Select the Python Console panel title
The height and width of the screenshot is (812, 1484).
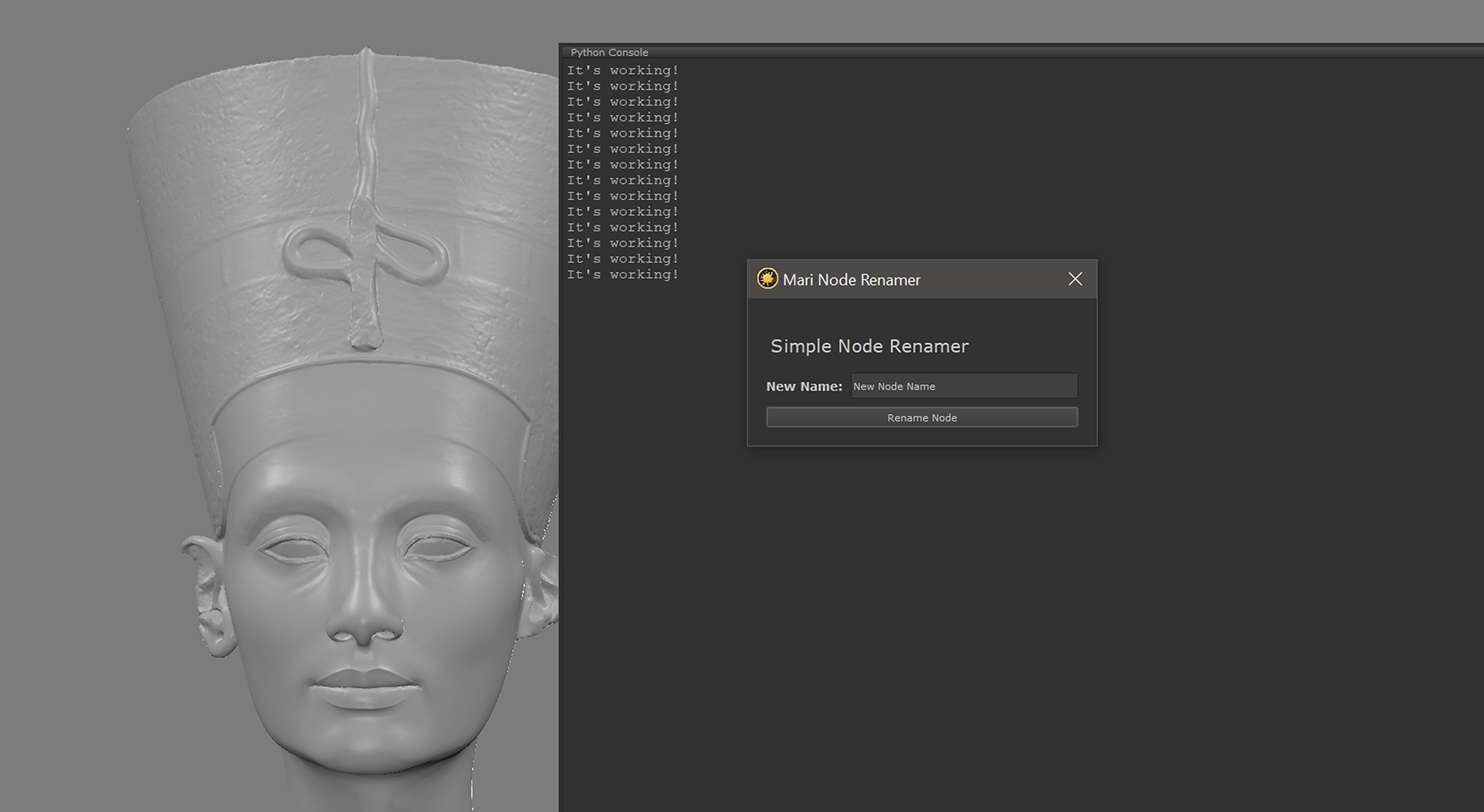[609, 53]
